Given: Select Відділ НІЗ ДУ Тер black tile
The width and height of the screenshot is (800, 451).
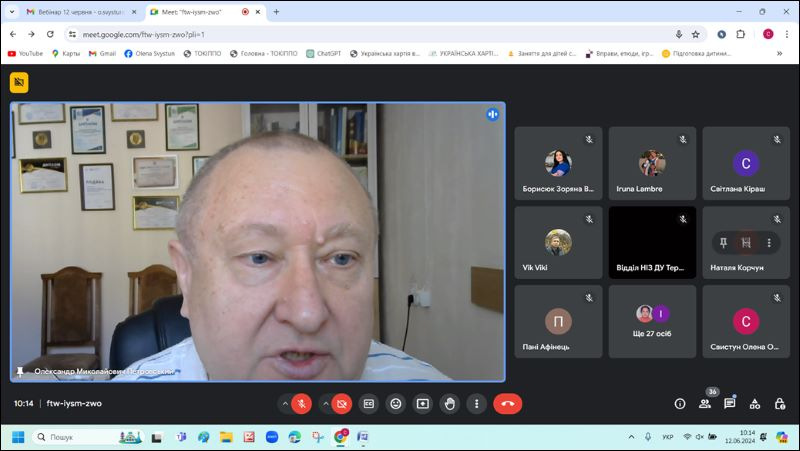Looking at the screenshot, I should (x=652, y=242).
